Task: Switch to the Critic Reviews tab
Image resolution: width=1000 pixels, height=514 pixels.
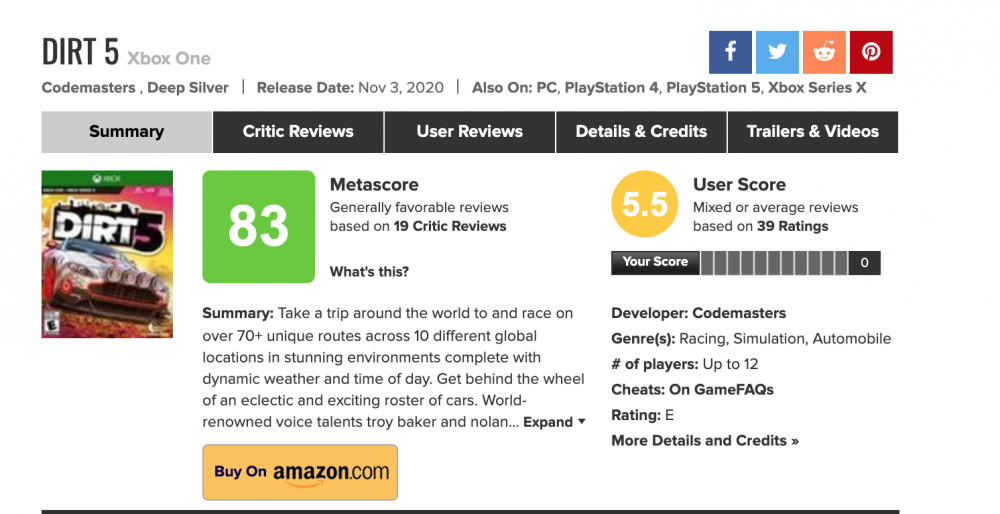Action: [298, 132]
